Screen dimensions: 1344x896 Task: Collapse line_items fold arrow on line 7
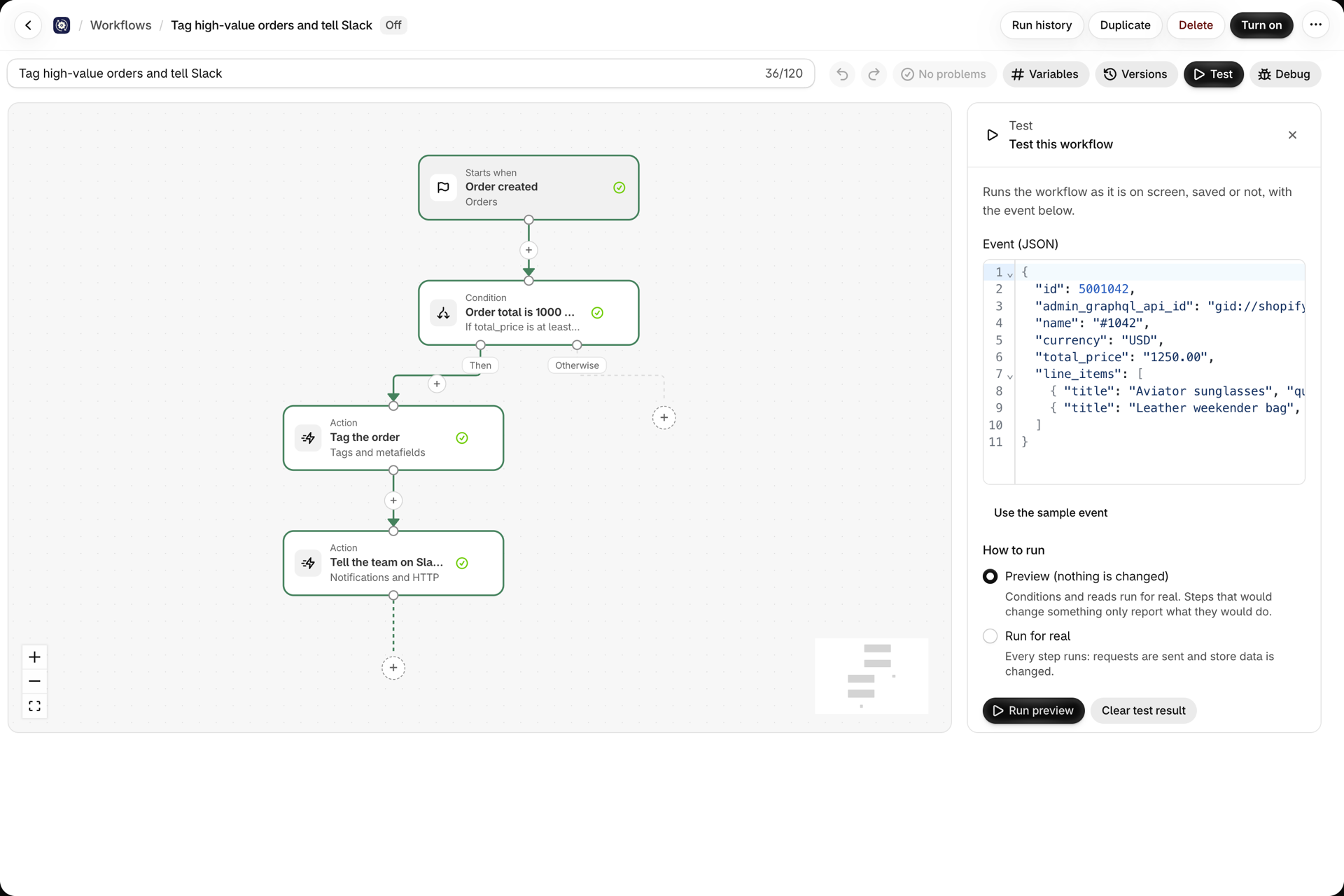[1010, 376]
